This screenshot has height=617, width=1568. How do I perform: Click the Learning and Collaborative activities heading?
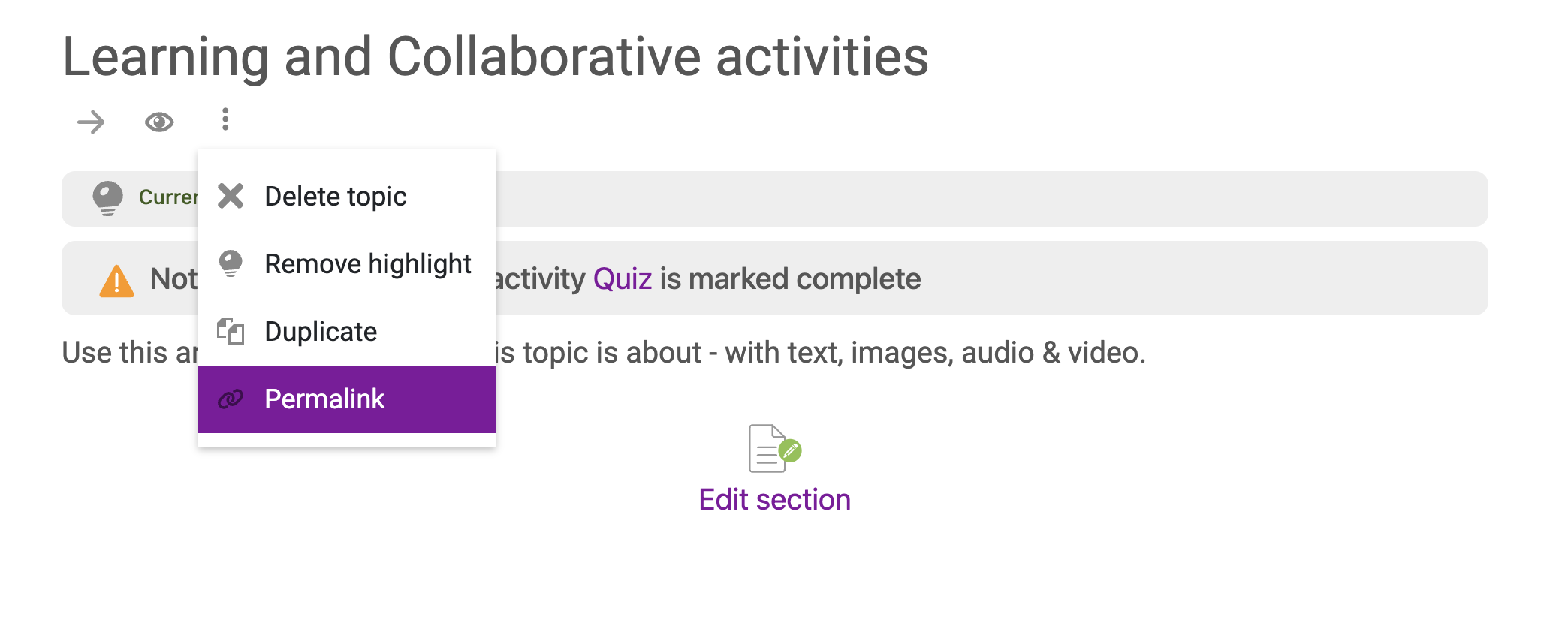coord(496,57)
